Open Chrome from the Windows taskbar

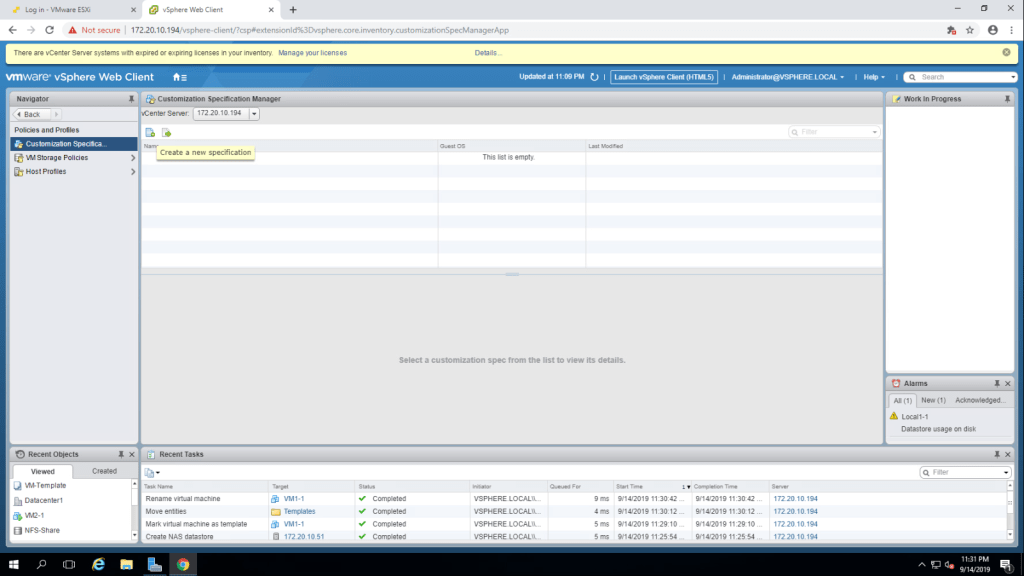(x=183, y=564)
